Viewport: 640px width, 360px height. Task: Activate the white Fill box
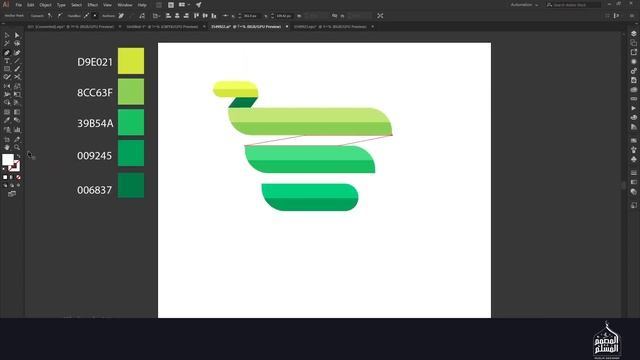(x=8, y=160)
